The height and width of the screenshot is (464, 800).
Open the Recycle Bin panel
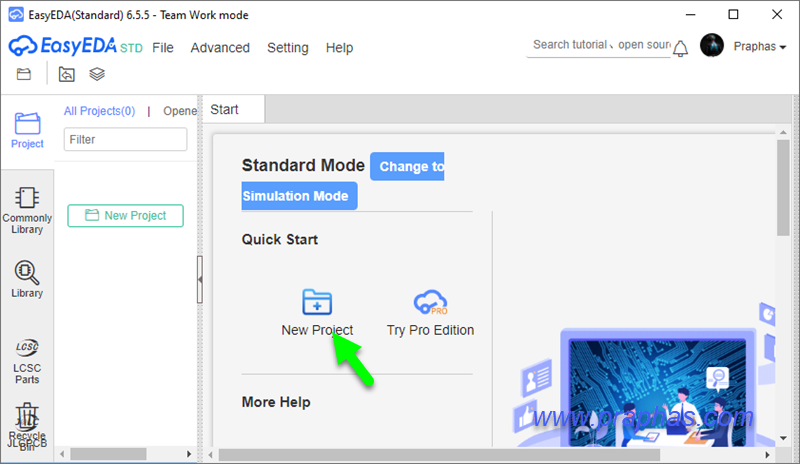[x=27, y=427]
